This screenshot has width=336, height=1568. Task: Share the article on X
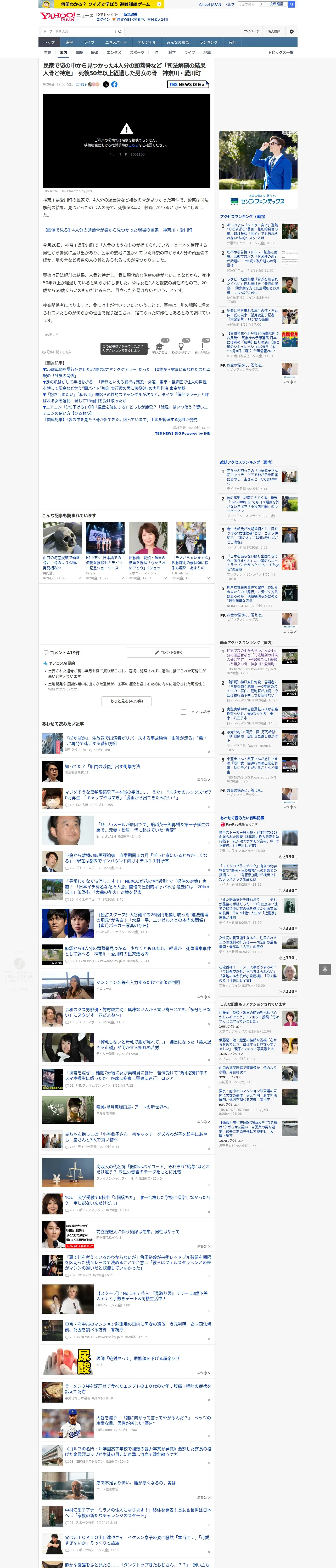[105, 85]
